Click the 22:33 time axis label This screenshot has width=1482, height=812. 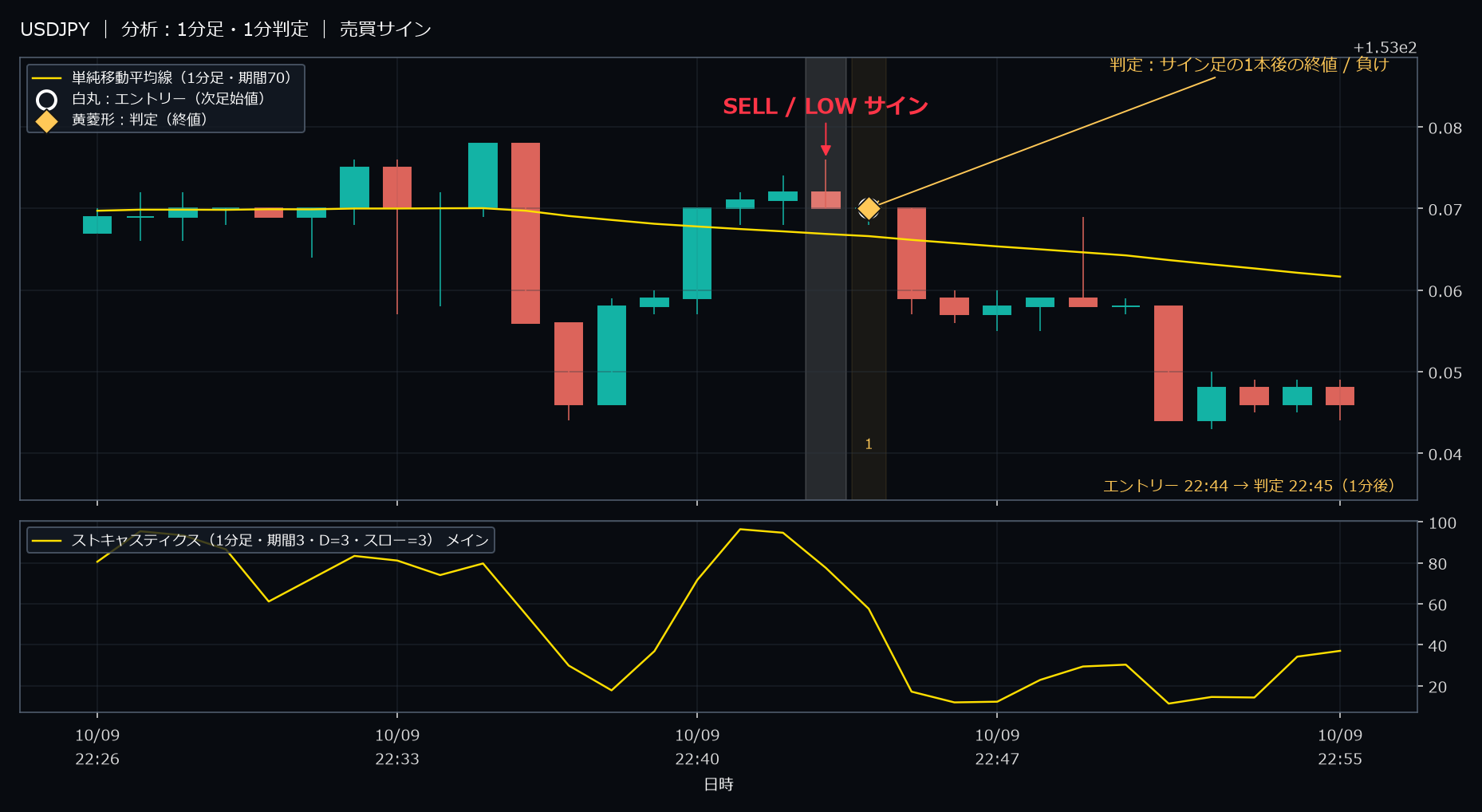point(397,759)
